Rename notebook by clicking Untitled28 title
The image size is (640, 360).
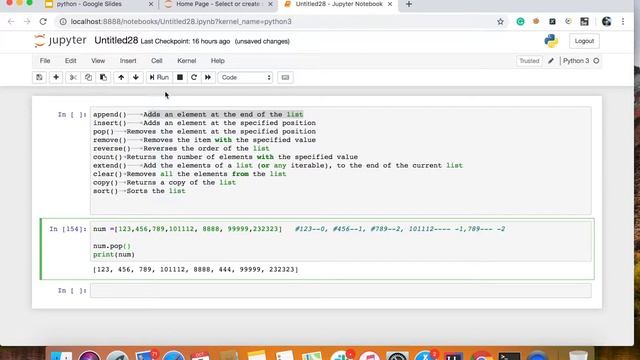tap(116, 40)
